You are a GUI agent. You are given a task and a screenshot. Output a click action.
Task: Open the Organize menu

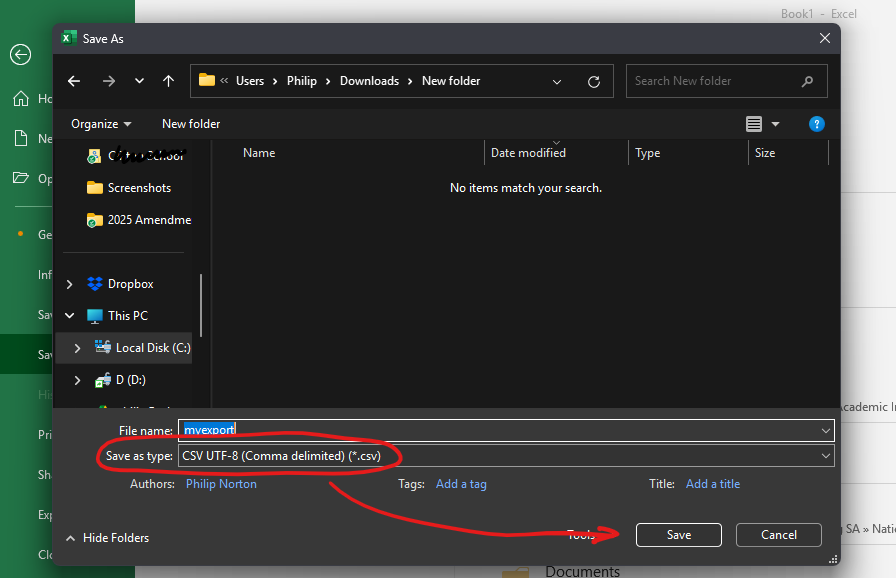coord(101,124)
